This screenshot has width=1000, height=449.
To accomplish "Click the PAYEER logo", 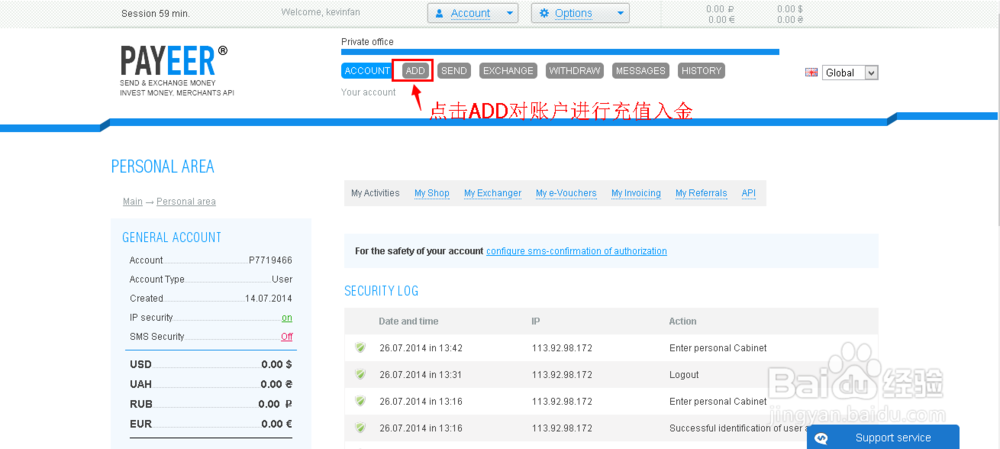I will click(x=173, y=61).
